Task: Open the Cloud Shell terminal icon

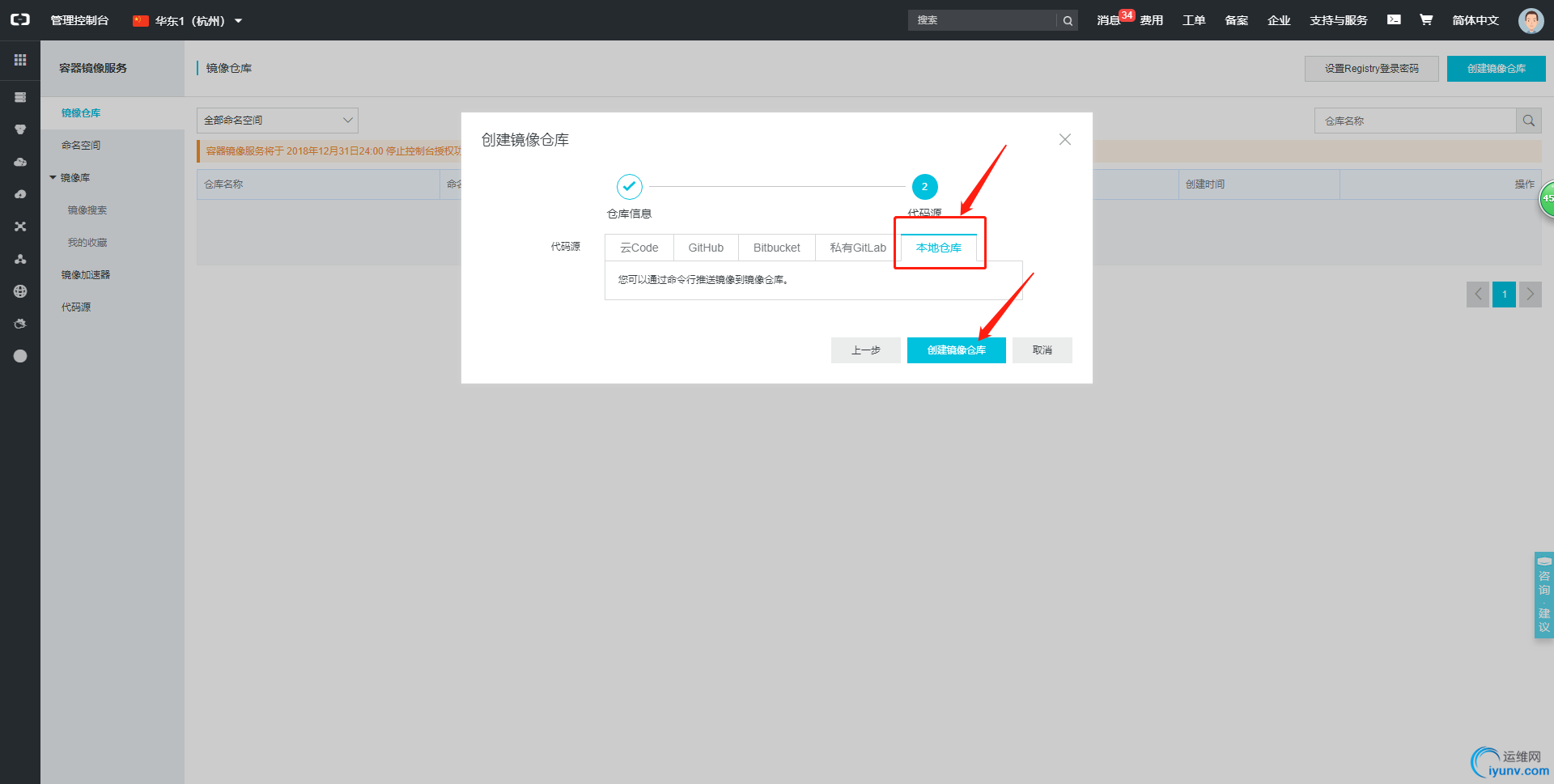Action: click(1394, 19)
